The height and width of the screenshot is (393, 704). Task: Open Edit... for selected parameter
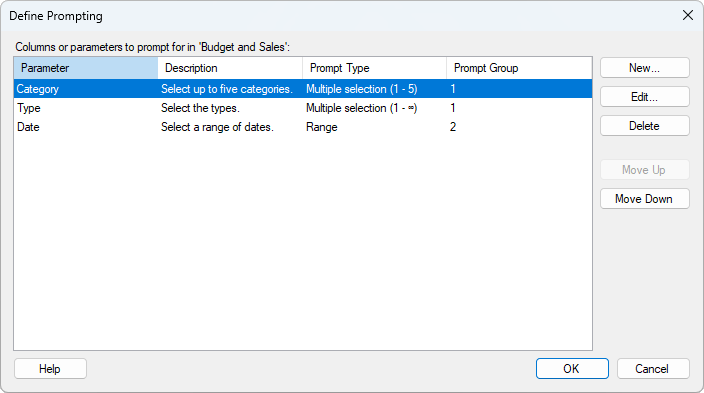coord(644,97)
